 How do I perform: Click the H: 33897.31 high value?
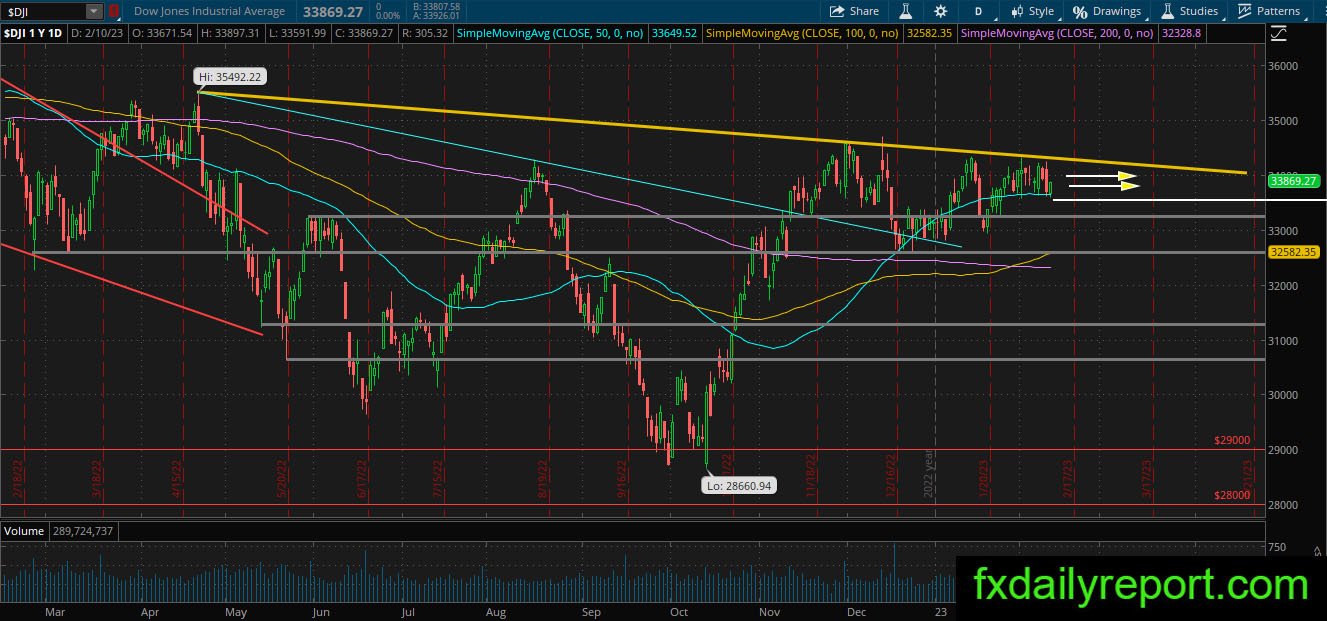(x=232, y=33)
